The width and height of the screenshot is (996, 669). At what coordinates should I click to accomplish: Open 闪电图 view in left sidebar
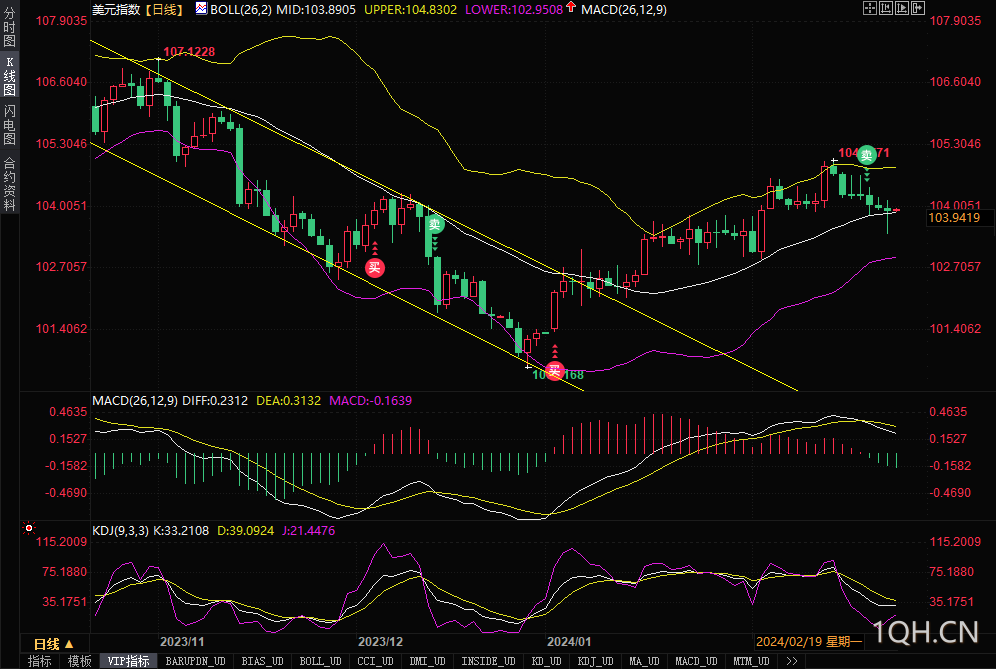pos(10,125)
